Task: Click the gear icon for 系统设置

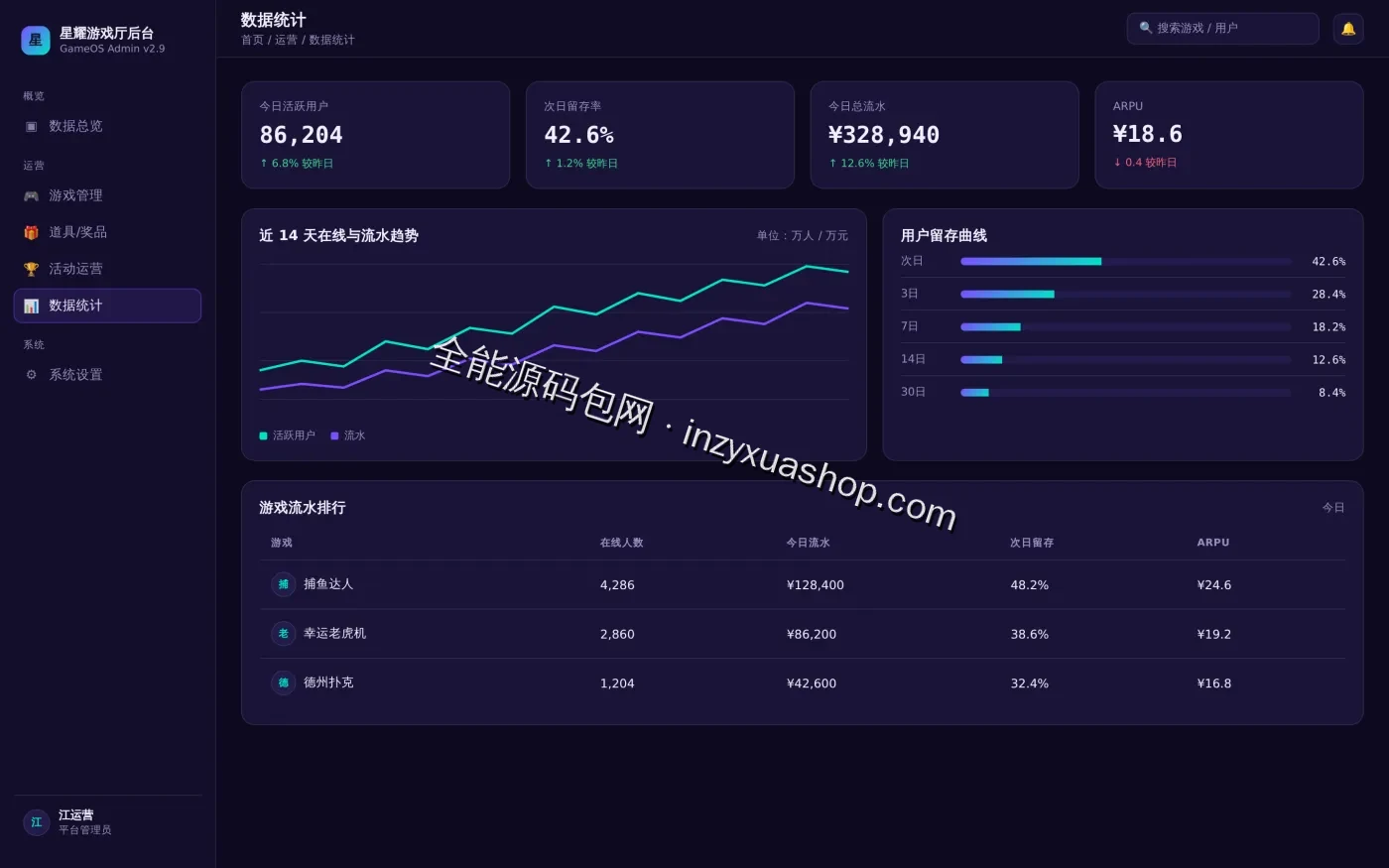Action: 31,375
